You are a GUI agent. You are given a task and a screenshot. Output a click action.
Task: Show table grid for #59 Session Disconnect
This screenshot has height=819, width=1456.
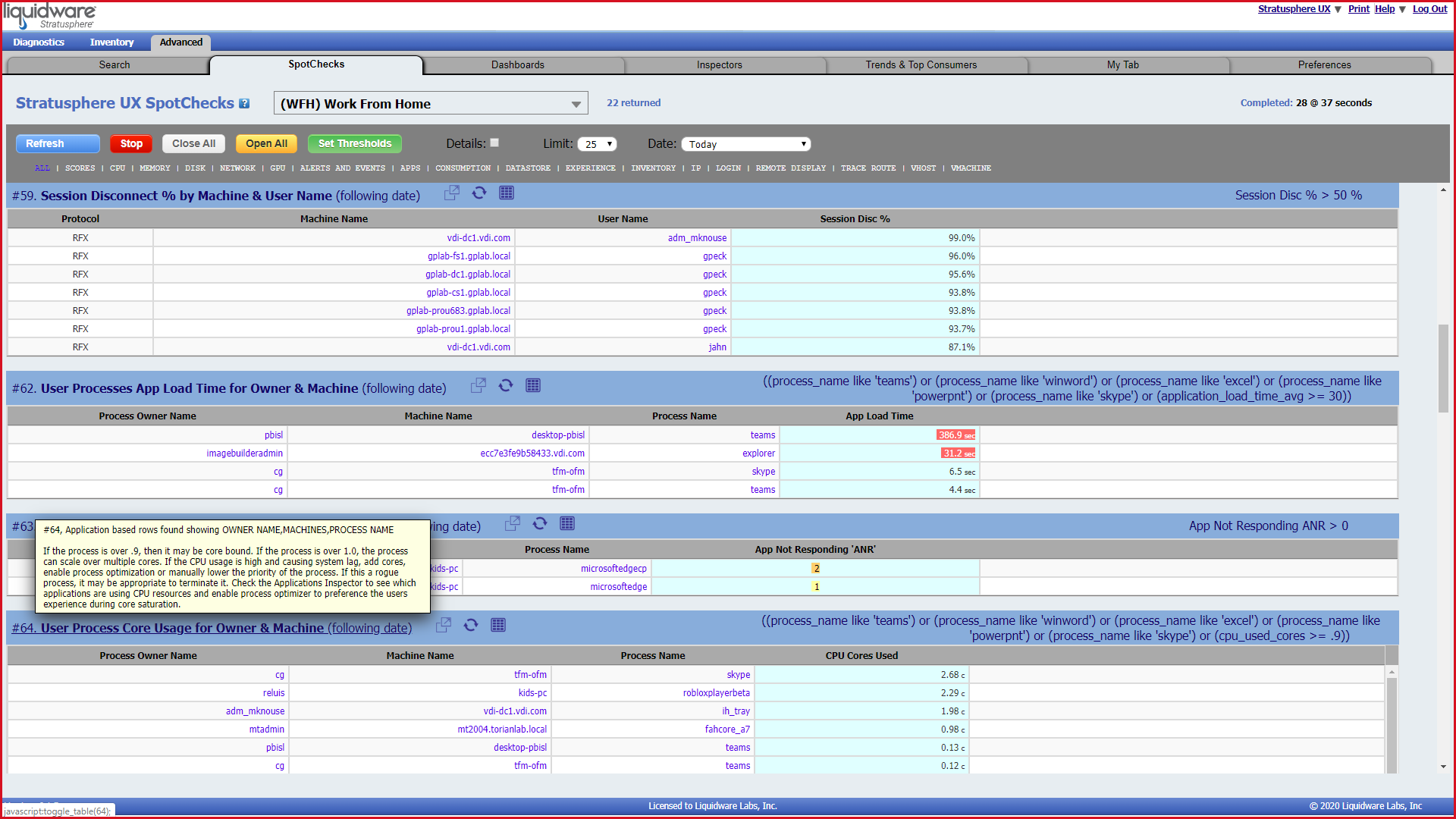[507, 193]
